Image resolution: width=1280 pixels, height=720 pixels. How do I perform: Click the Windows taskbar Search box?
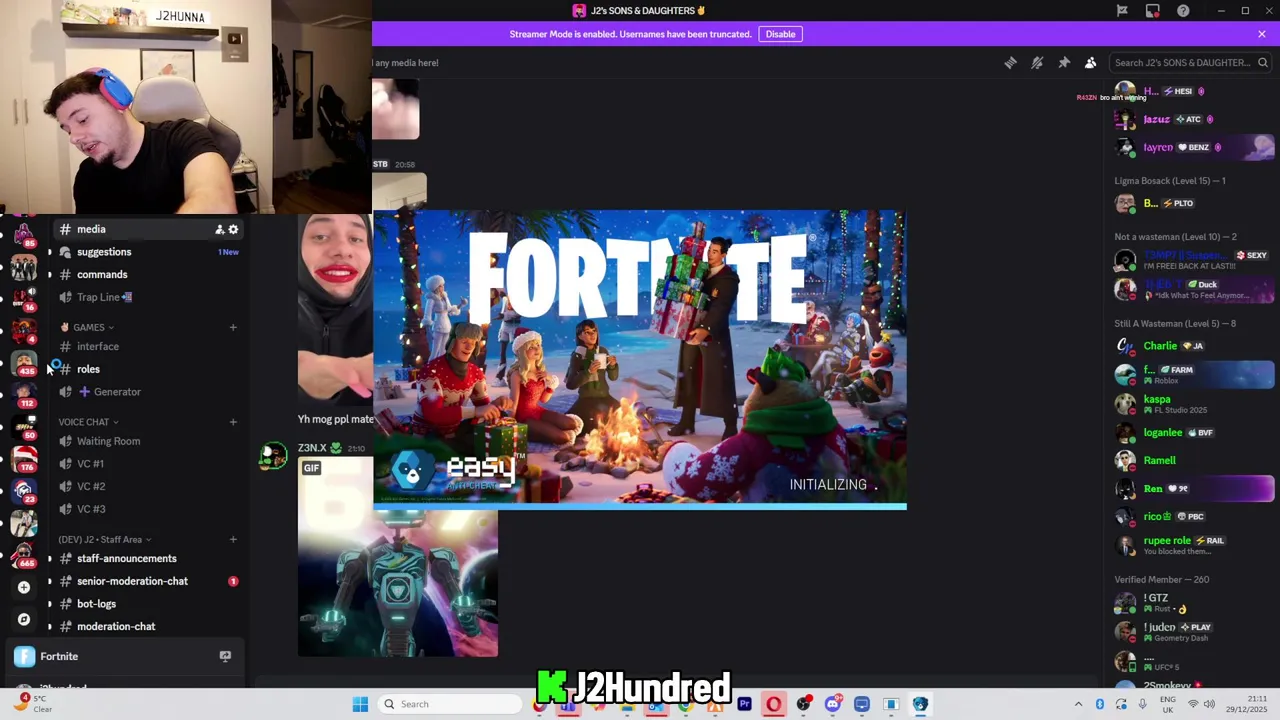pyautogui.click(x=450, y=704)
